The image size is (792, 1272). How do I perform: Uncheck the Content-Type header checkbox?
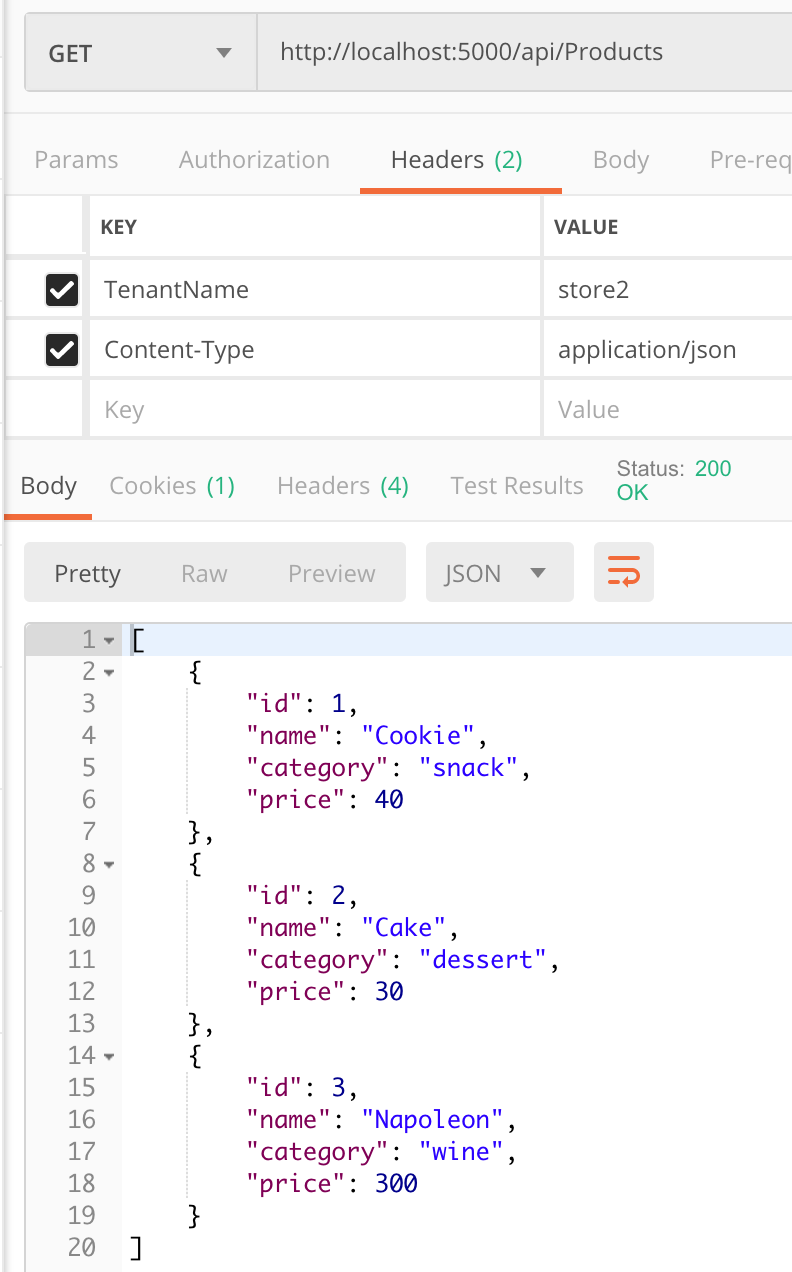(62, 350)
